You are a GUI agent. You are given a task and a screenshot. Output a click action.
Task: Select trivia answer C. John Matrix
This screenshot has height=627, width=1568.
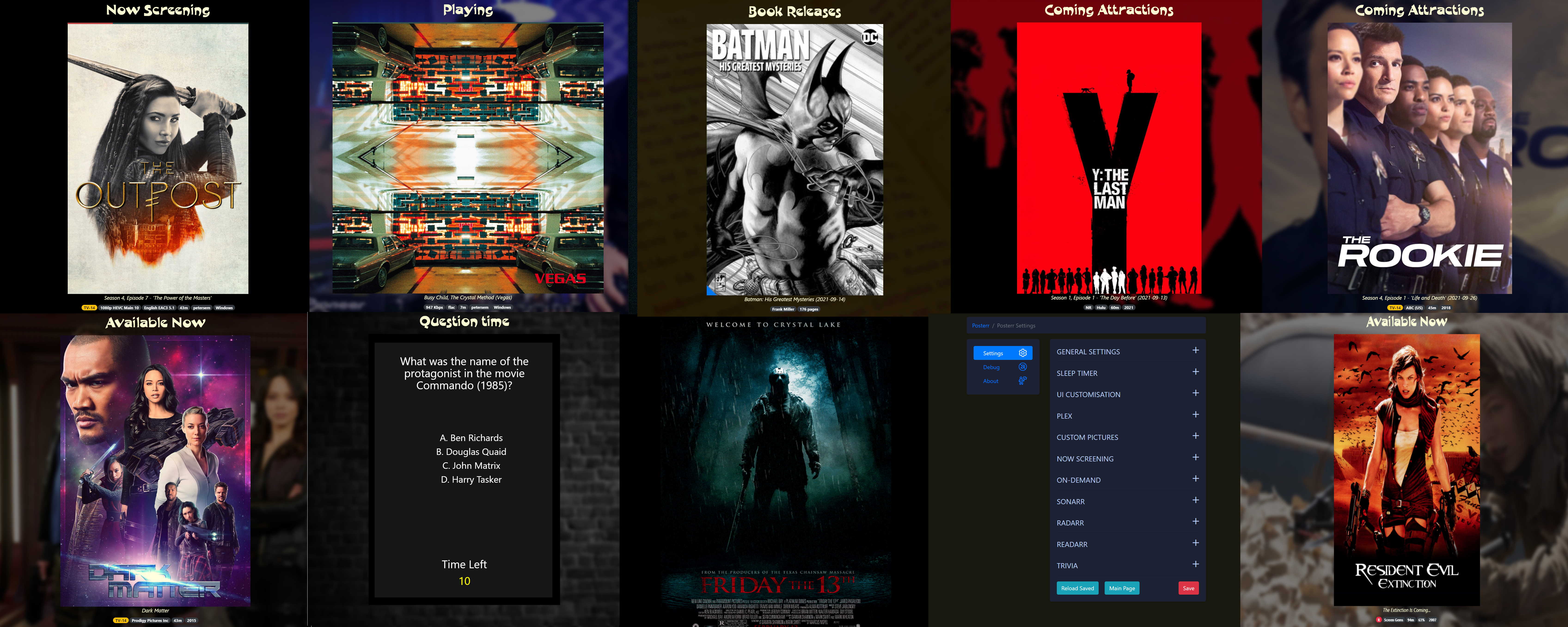click(x=471, y=466)
